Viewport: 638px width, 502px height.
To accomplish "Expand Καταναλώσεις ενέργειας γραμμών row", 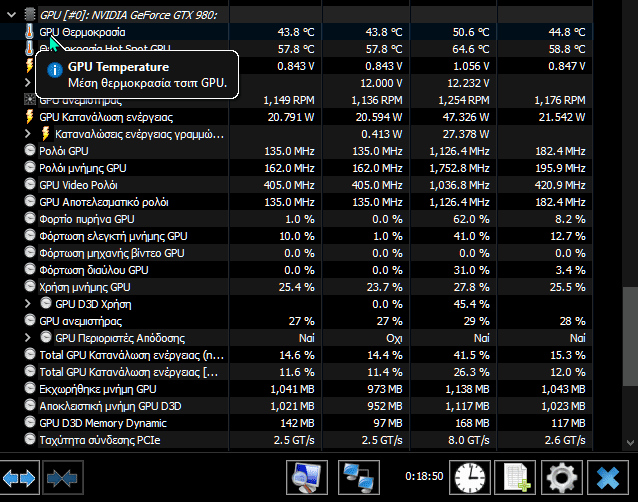I will click(x=27, y=134).
